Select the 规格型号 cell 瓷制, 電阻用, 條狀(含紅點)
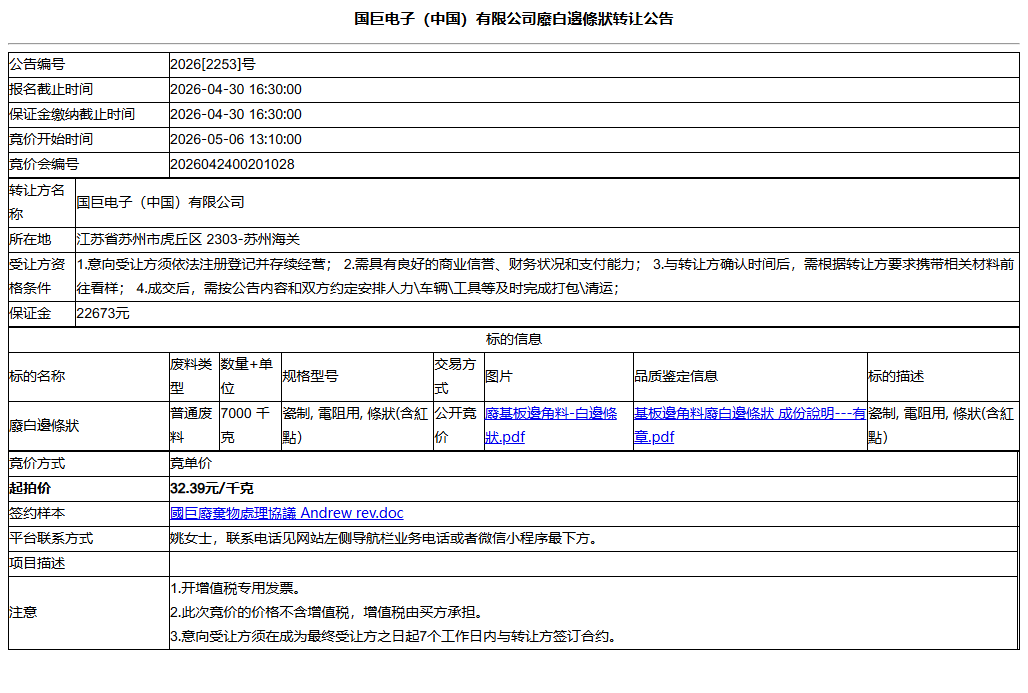 (x=355, y=425)
